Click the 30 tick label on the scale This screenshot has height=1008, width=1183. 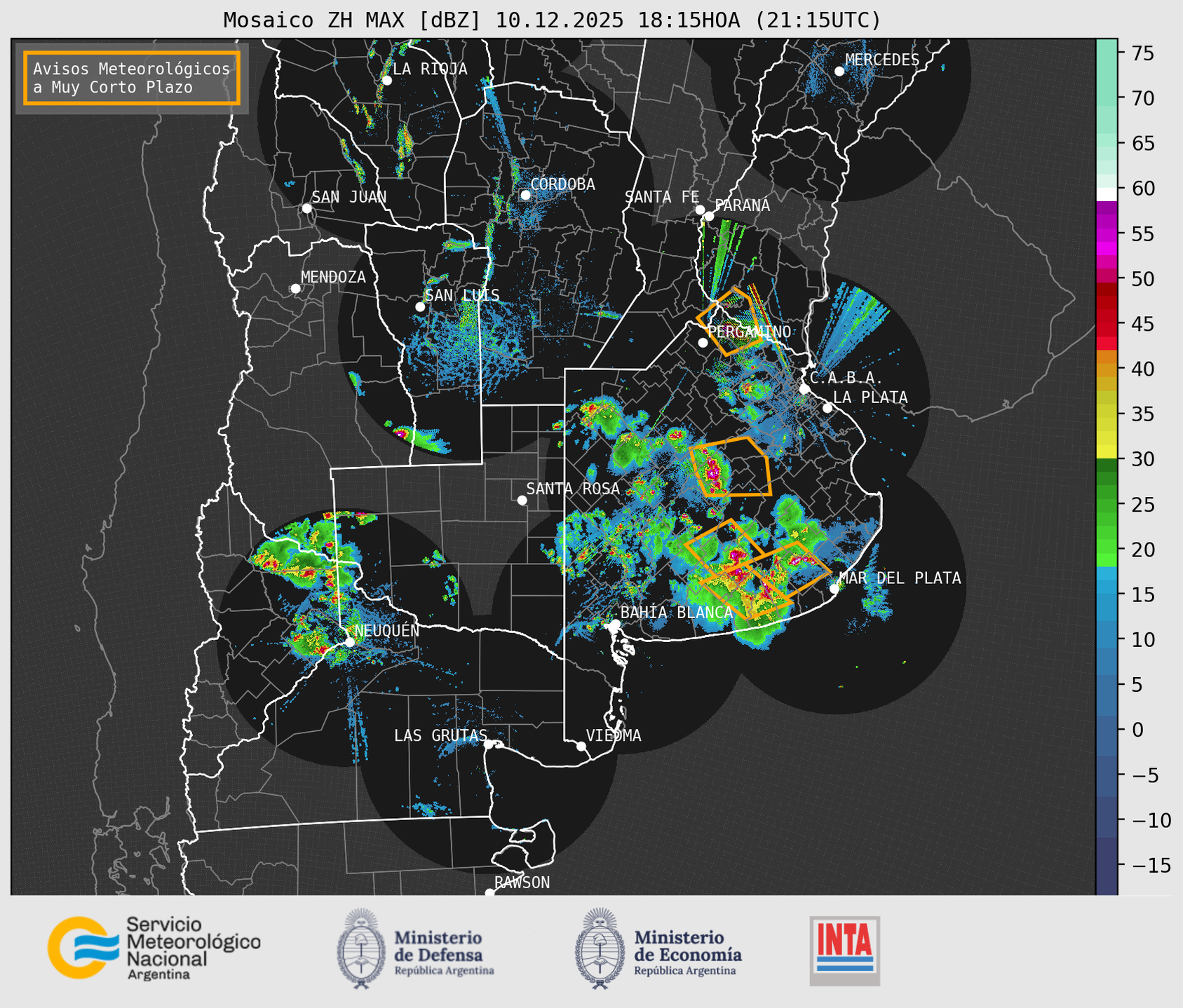pos(1142,459)
